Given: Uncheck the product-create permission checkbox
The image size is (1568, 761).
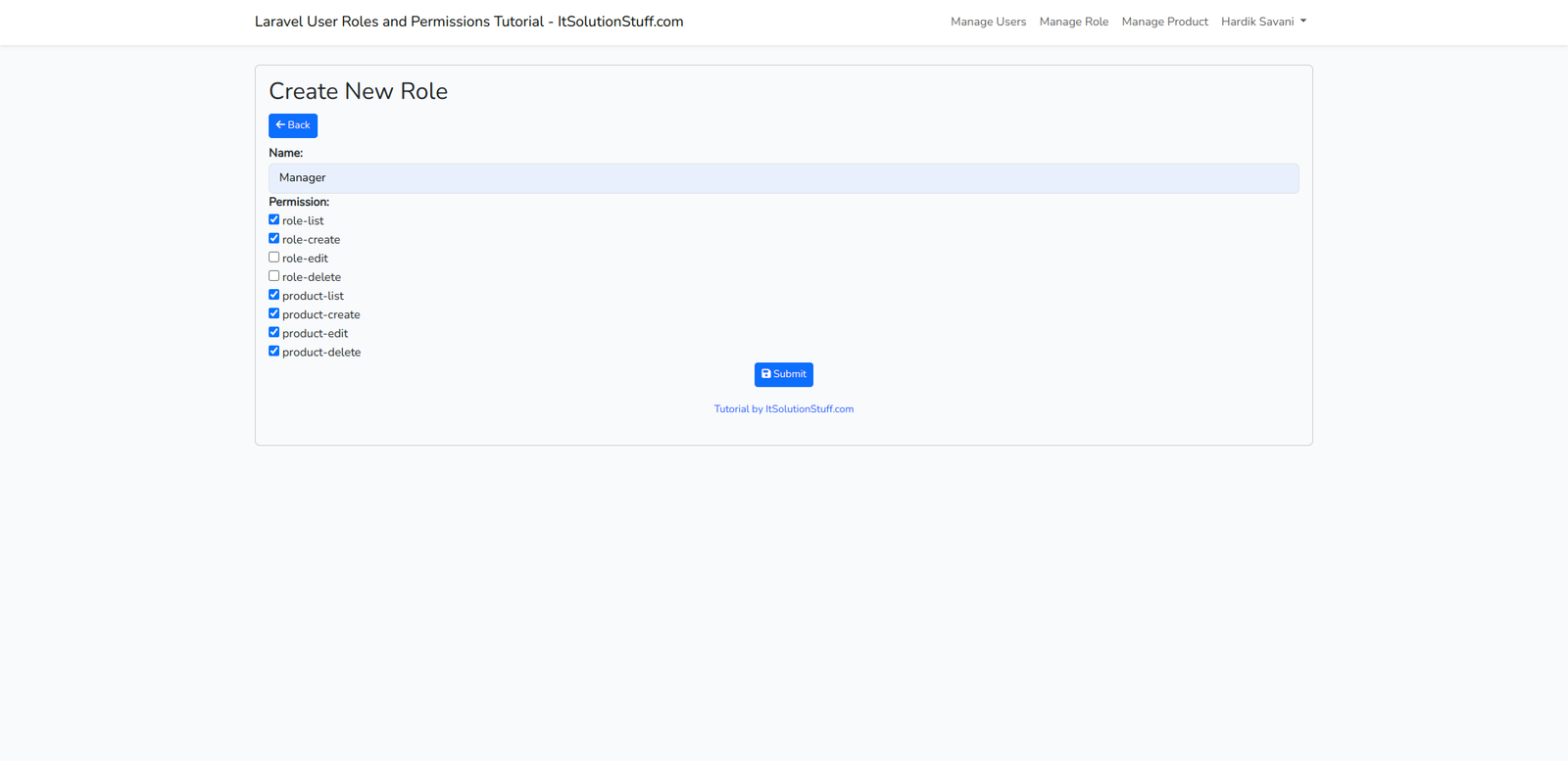Looking at the screenshot, I should click(x=274, y=313).
